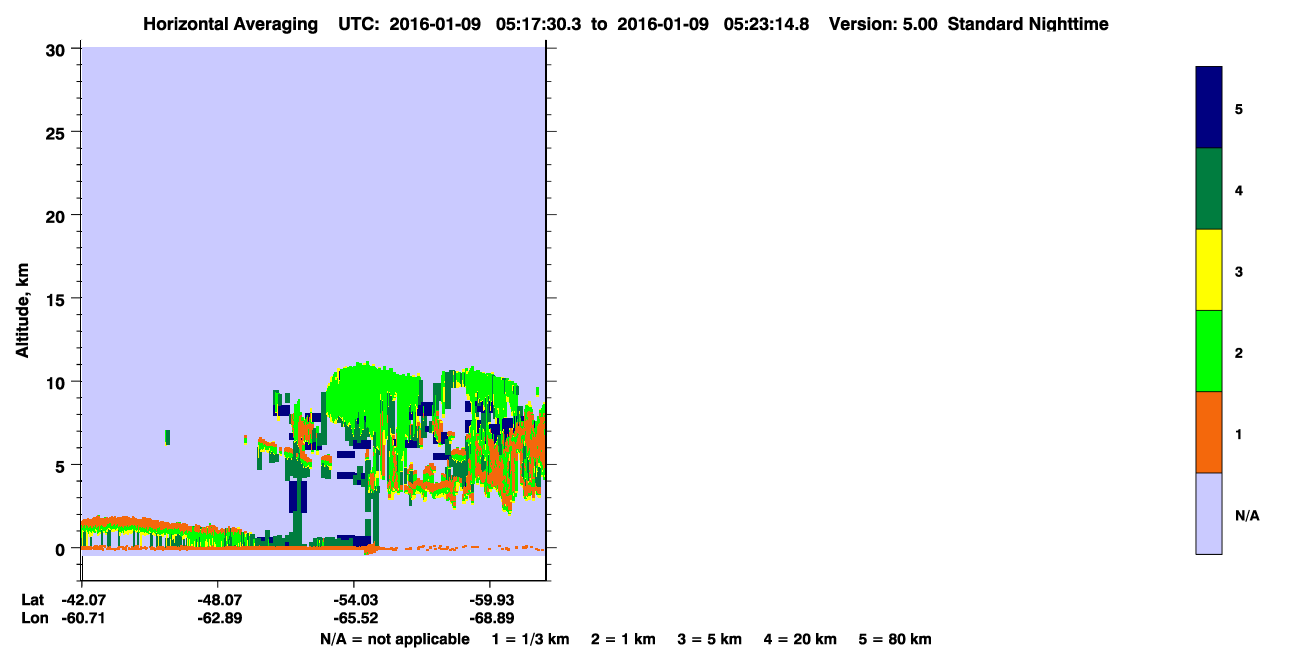Click the y-axis tick label 0
The height and width of the screenshot is (667, 1300).
point(62,549)
